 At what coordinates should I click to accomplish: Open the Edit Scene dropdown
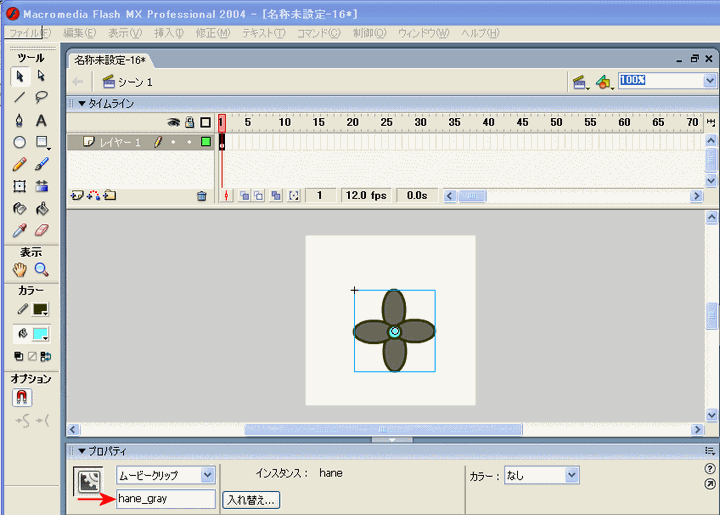pyautogui.click(x=580, y=83)
